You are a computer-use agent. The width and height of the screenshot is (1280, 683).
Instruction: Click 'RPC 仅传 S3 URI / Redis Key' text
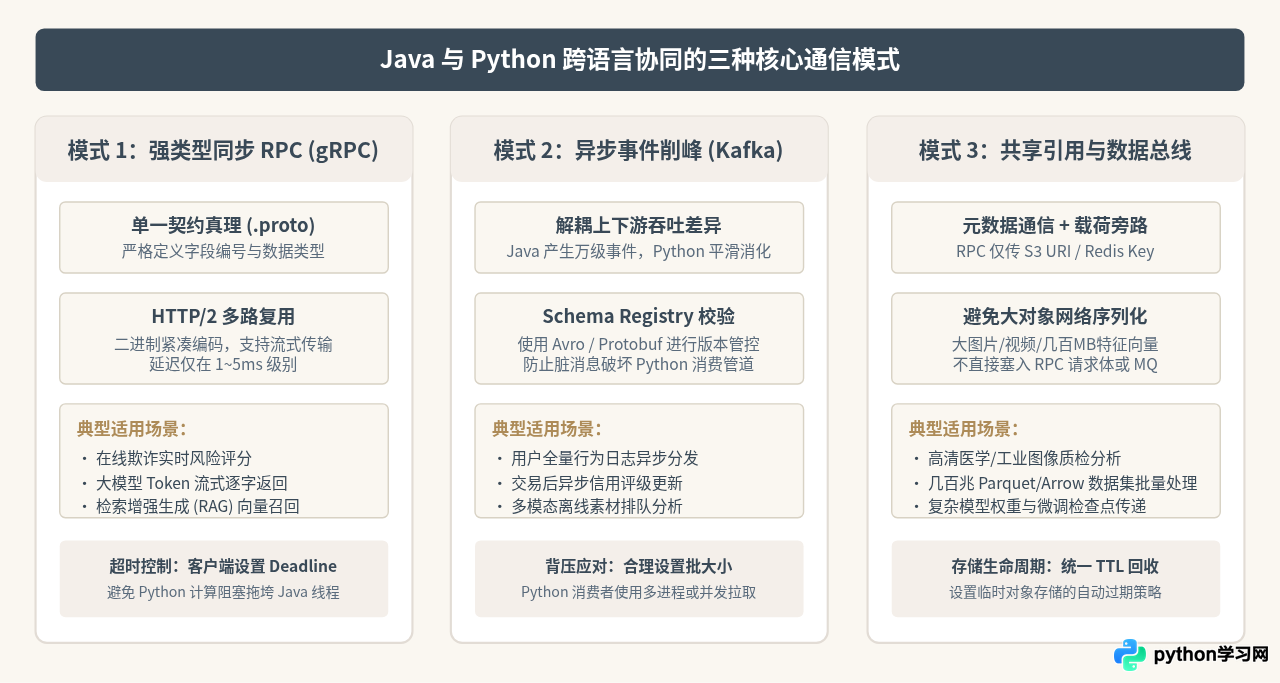pyautogui.click(x=1055, y=251)
